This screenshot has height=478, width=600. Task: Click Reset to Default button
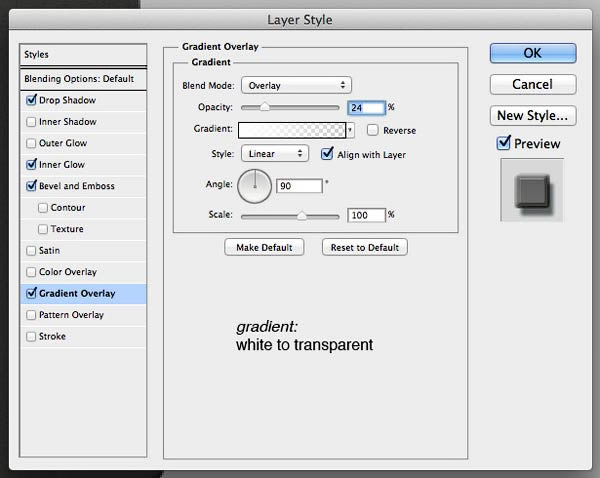tap(365, 248)
